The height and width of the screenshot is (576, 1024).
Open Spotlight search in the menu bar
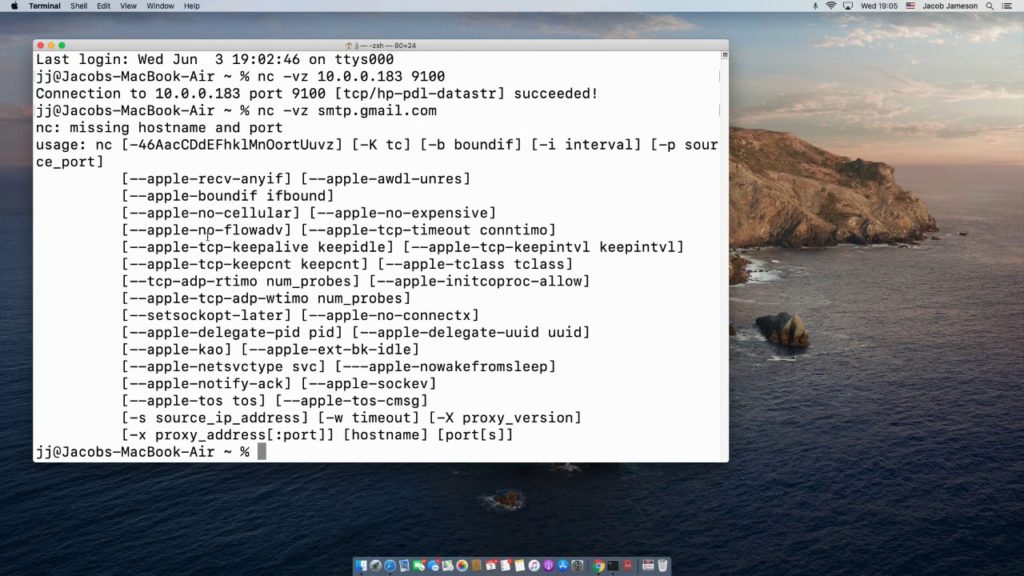(990, 6)
